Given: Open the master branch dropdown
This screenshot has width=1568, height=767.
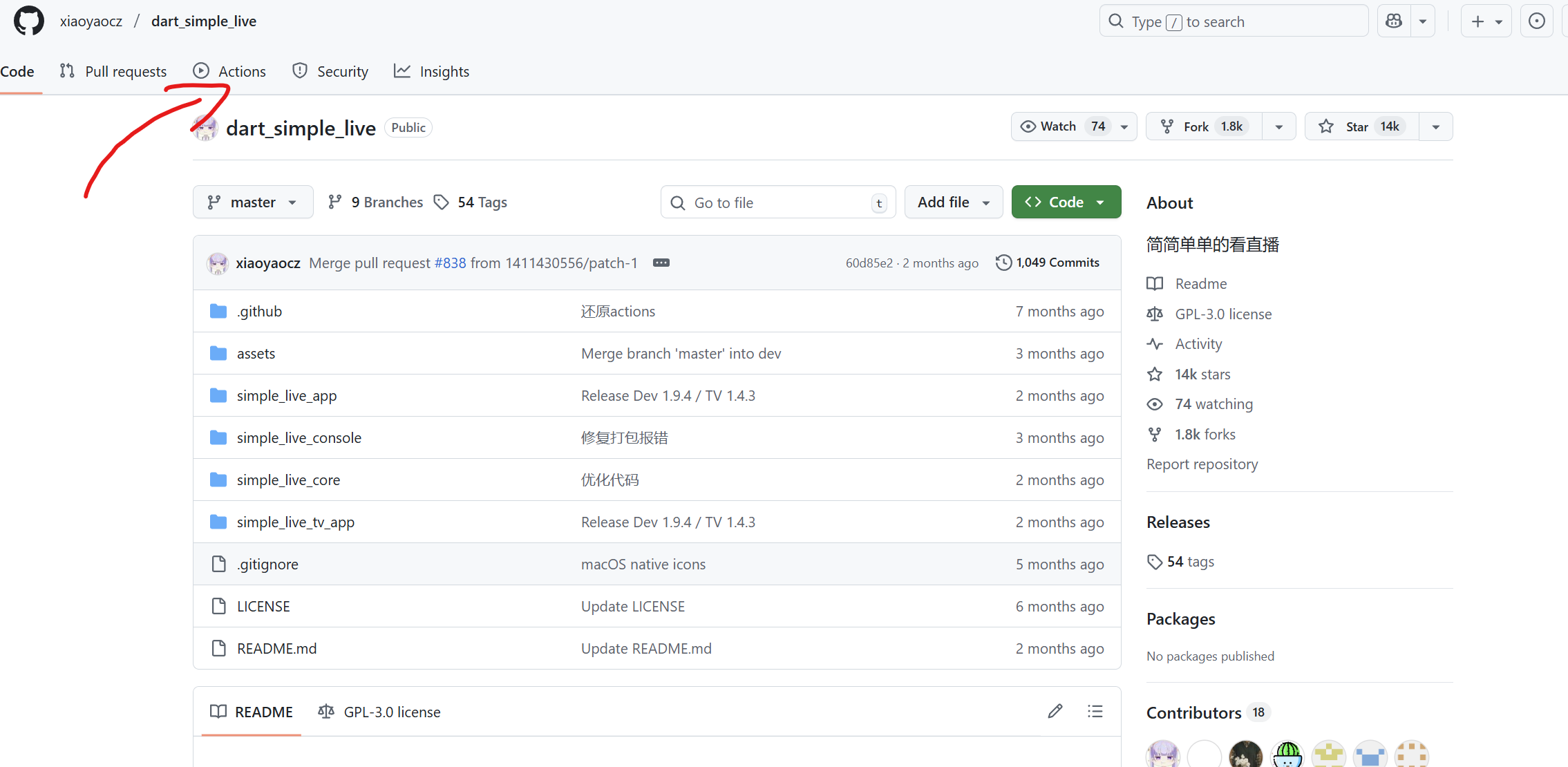Looking at the screenshot, I should click(253, 202).
